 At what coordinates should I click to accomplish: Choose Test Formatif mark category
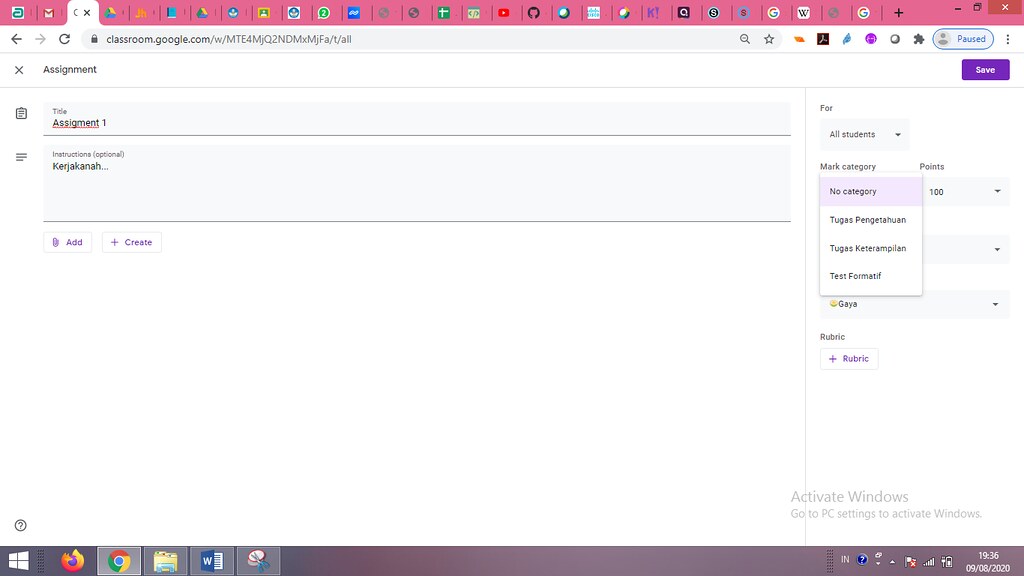[x=871, y=276]
